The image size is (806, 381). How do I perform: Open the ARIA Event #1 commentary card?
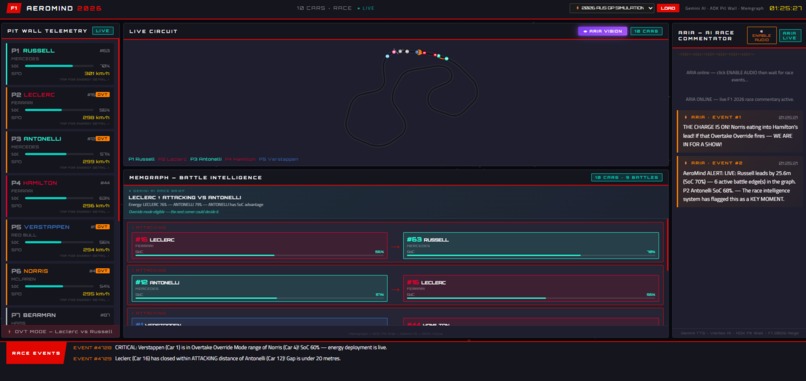pos(738,131)
